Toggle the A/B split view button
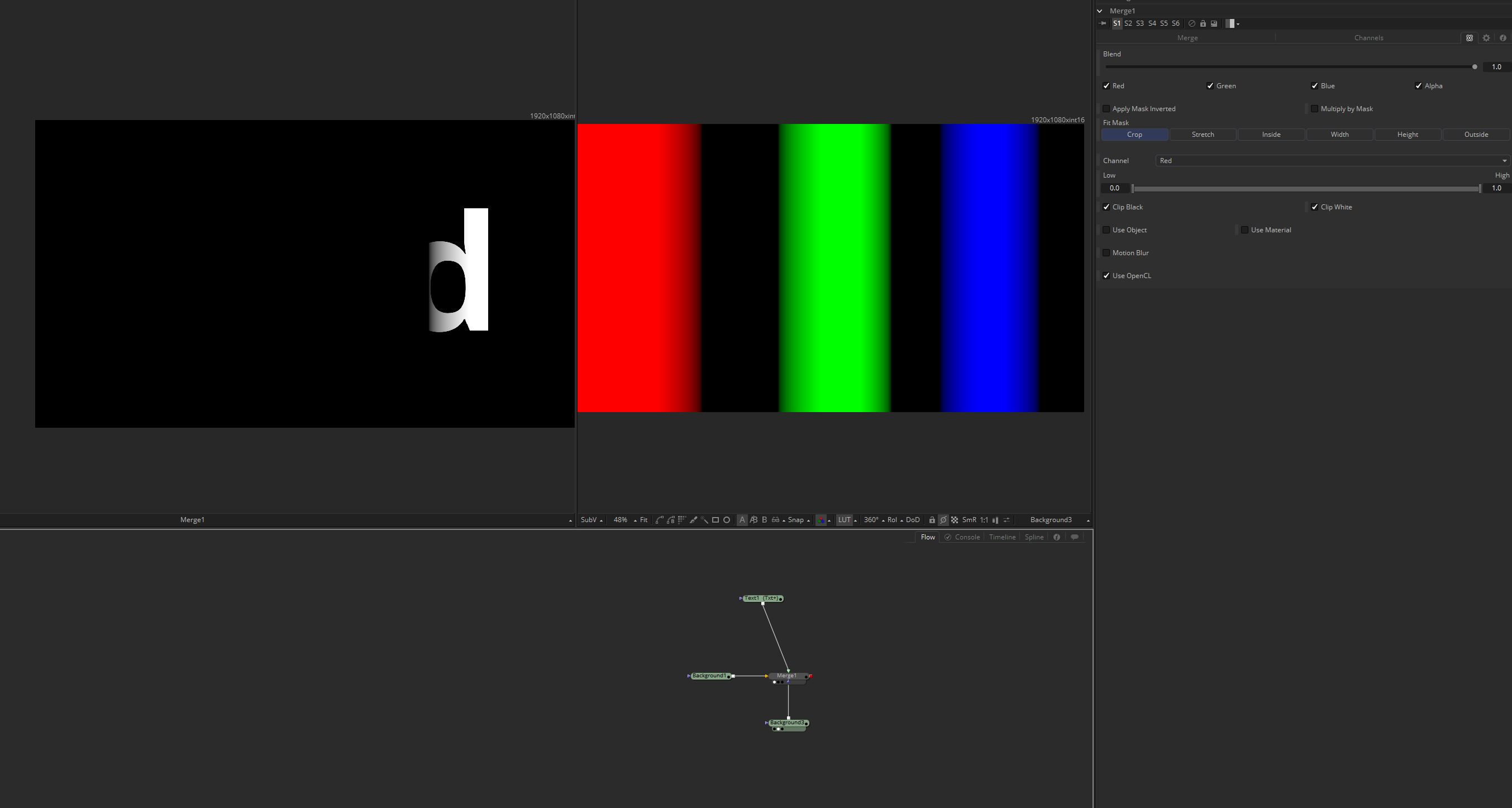 click(x=753, y=520)
